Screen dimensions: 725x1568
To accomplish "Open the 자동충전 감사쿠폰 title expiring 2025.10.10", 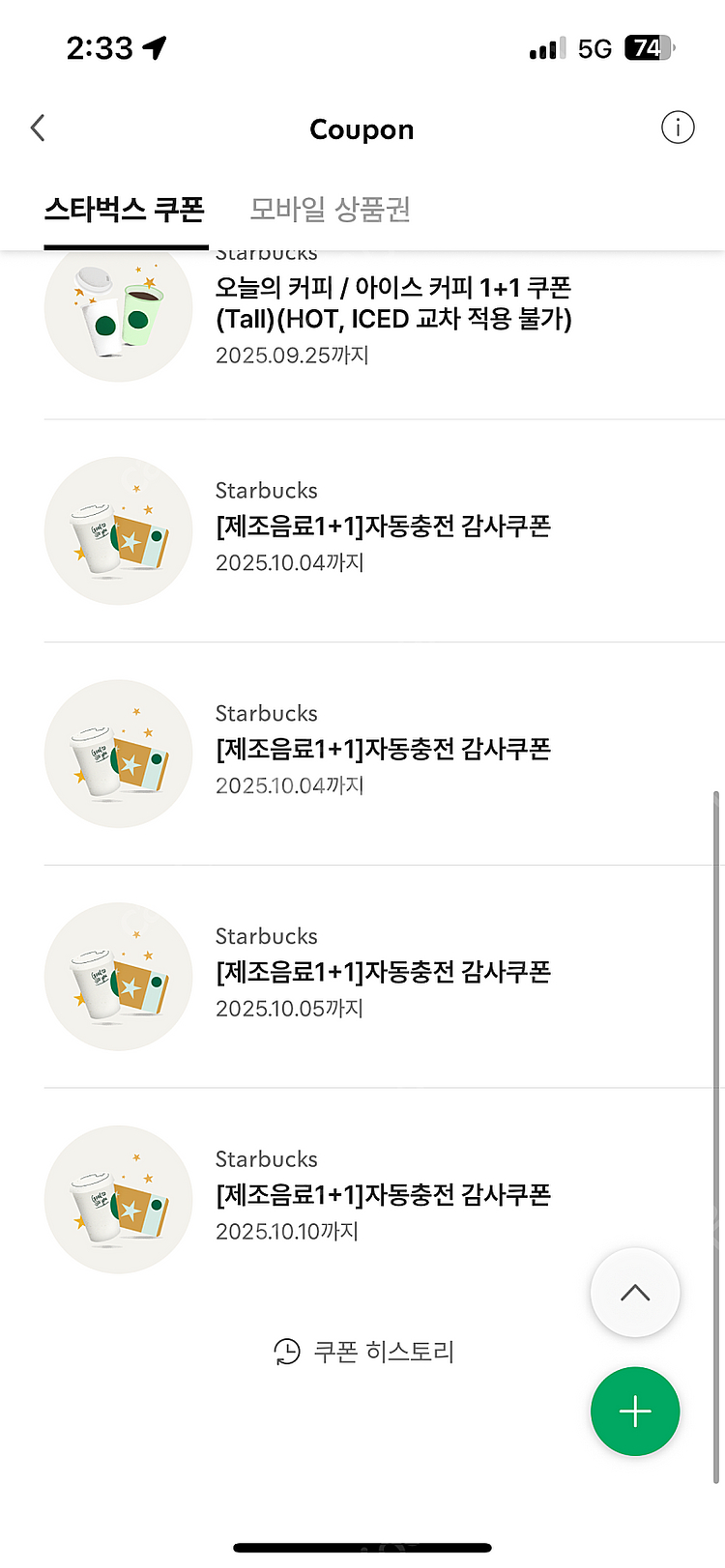I will (383, 1195).
